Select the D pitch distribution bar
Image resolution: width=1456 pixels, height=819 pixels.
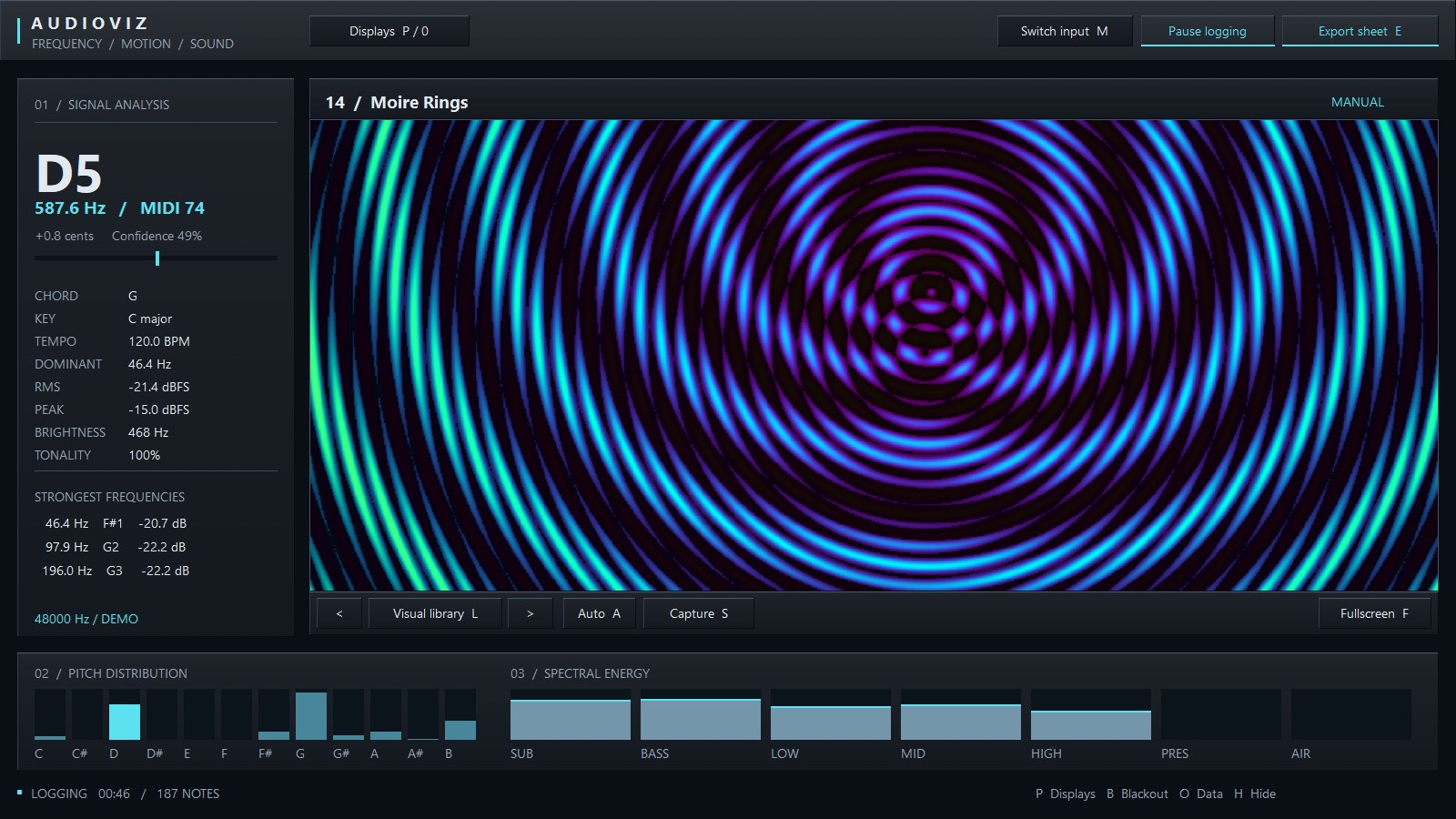(125, 714)
